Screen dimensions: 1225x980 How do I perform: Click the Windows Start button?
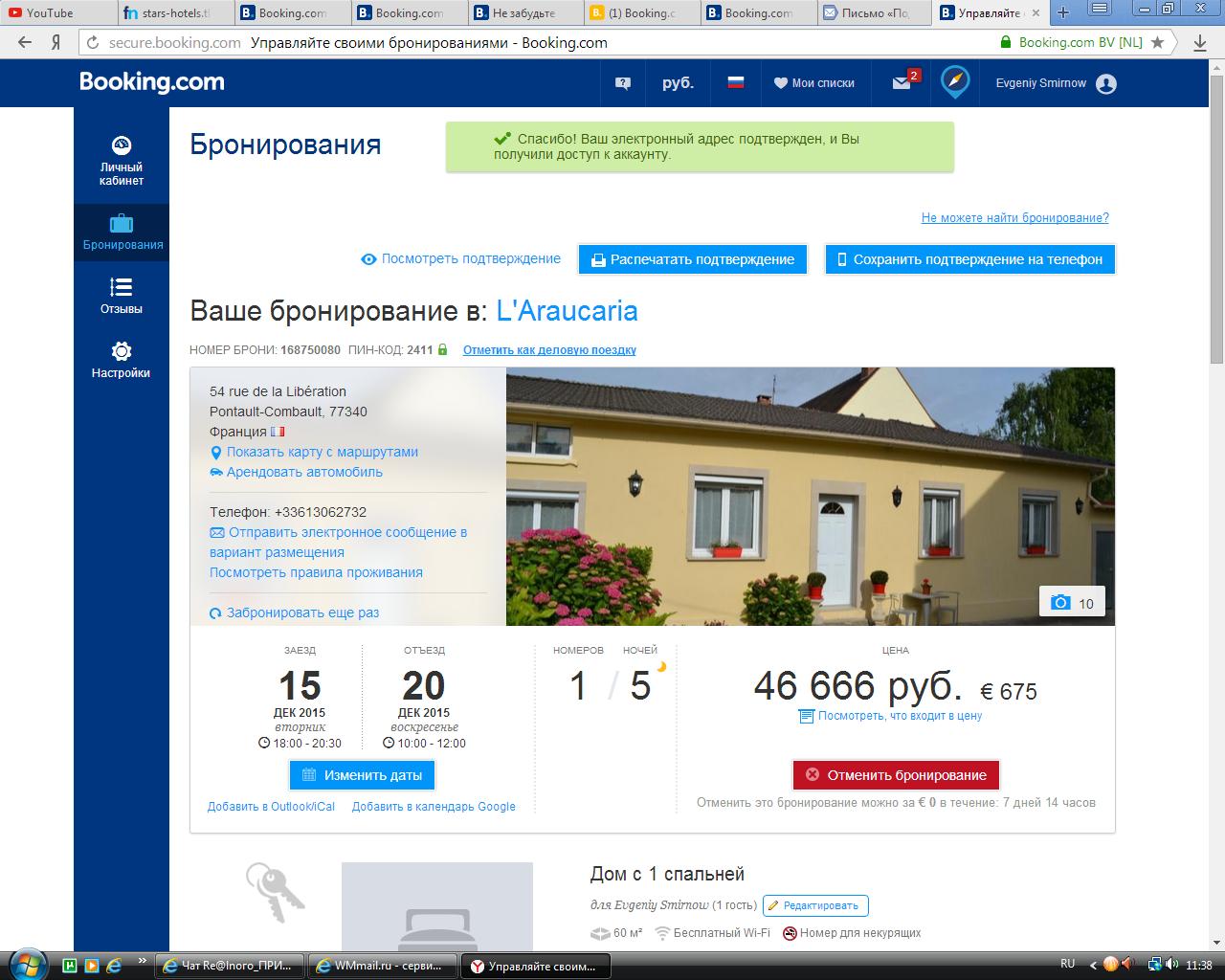[x=26, y=965]
